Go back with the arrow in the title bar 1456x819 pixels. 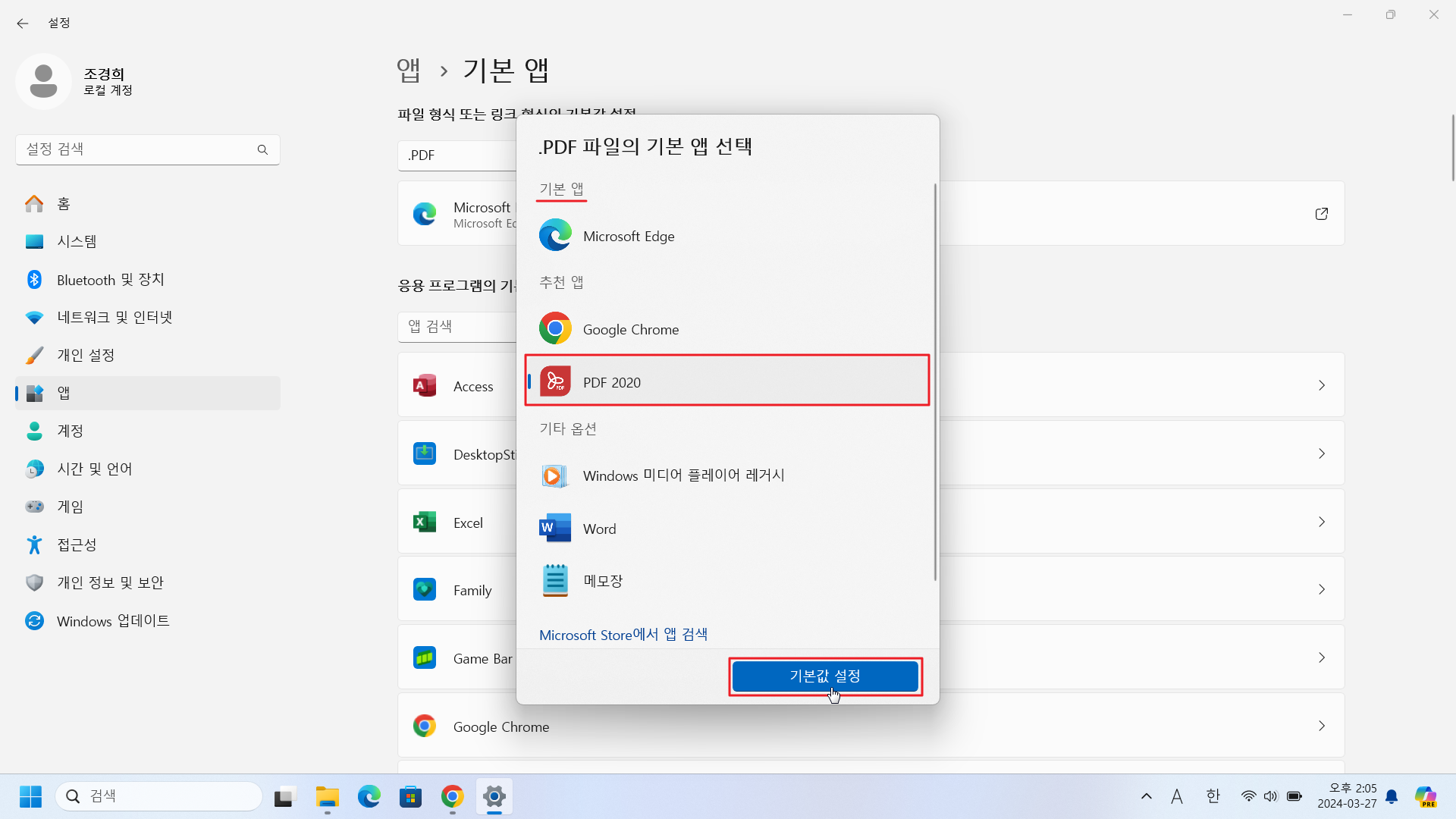pos(23,24)
